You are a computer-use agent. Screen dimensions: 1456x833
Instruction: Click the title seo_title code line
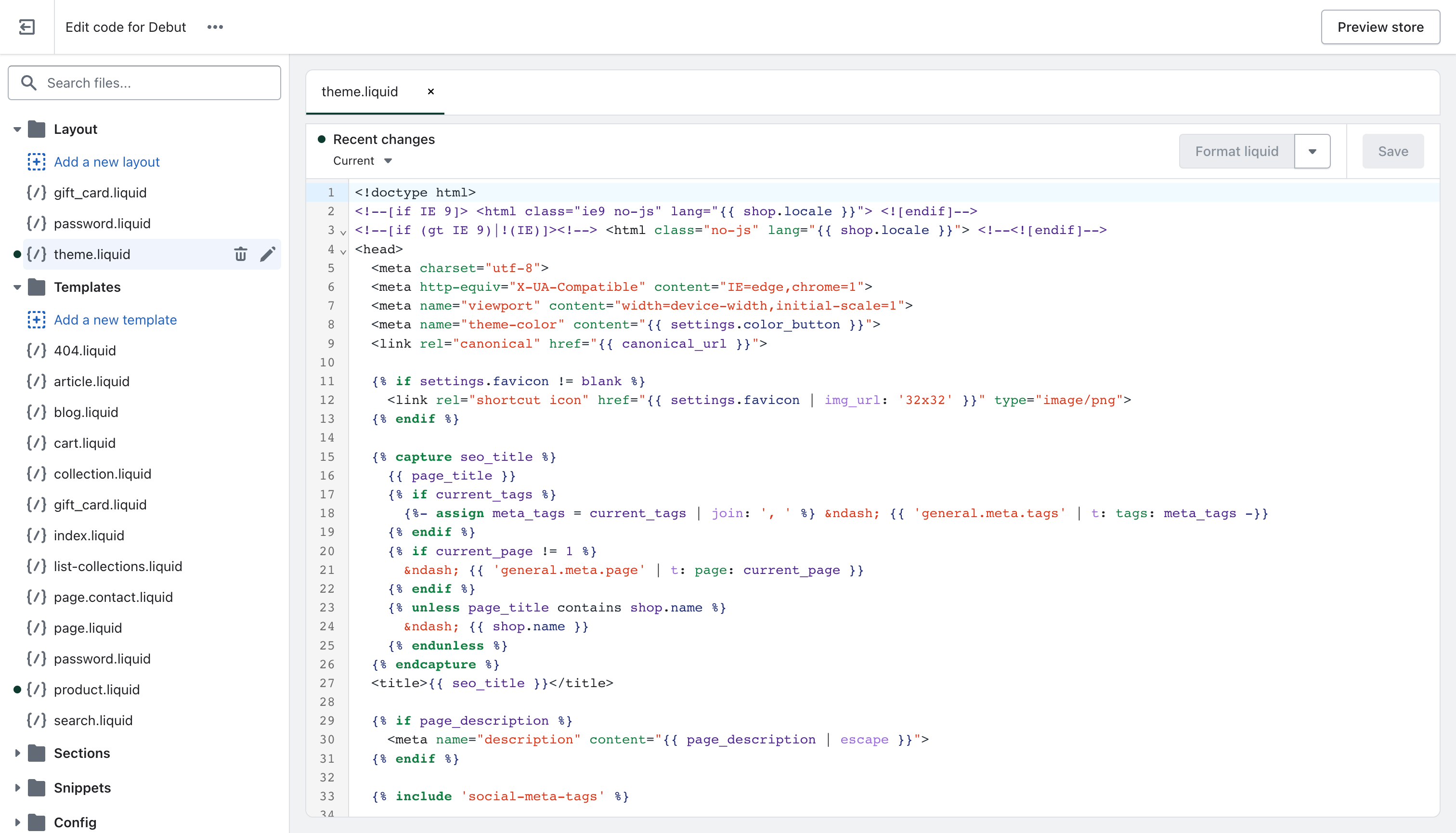pyautogui.click(x=492, y=683)
